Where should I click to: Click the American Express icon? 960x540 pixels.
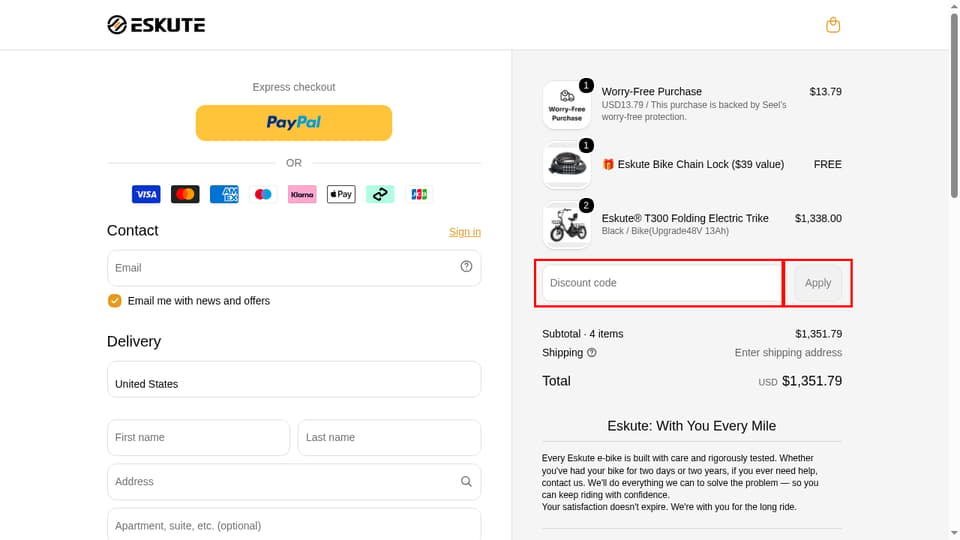224,195
